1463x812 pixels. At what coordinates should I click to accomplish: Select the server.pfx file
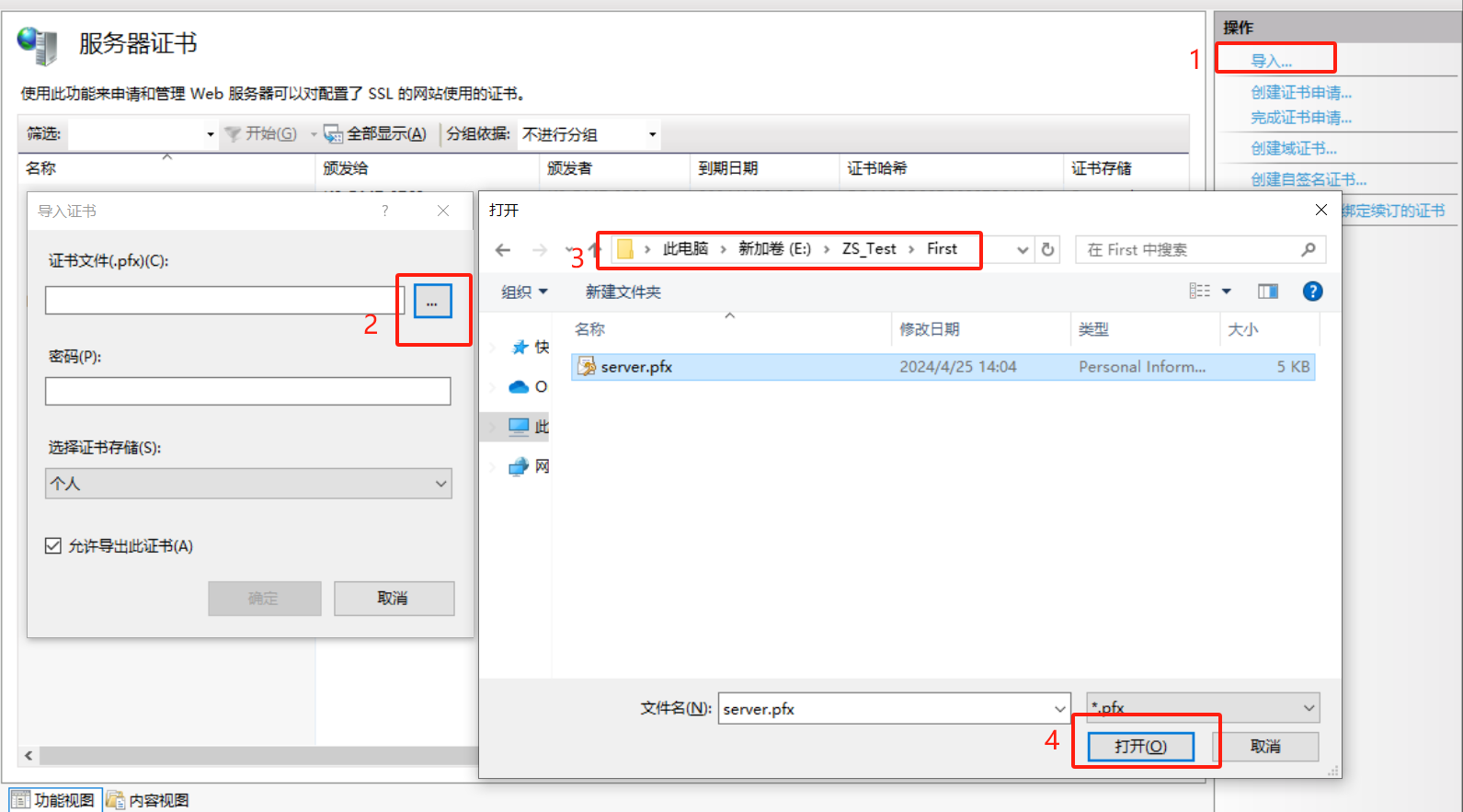click(x=943, y=367)
